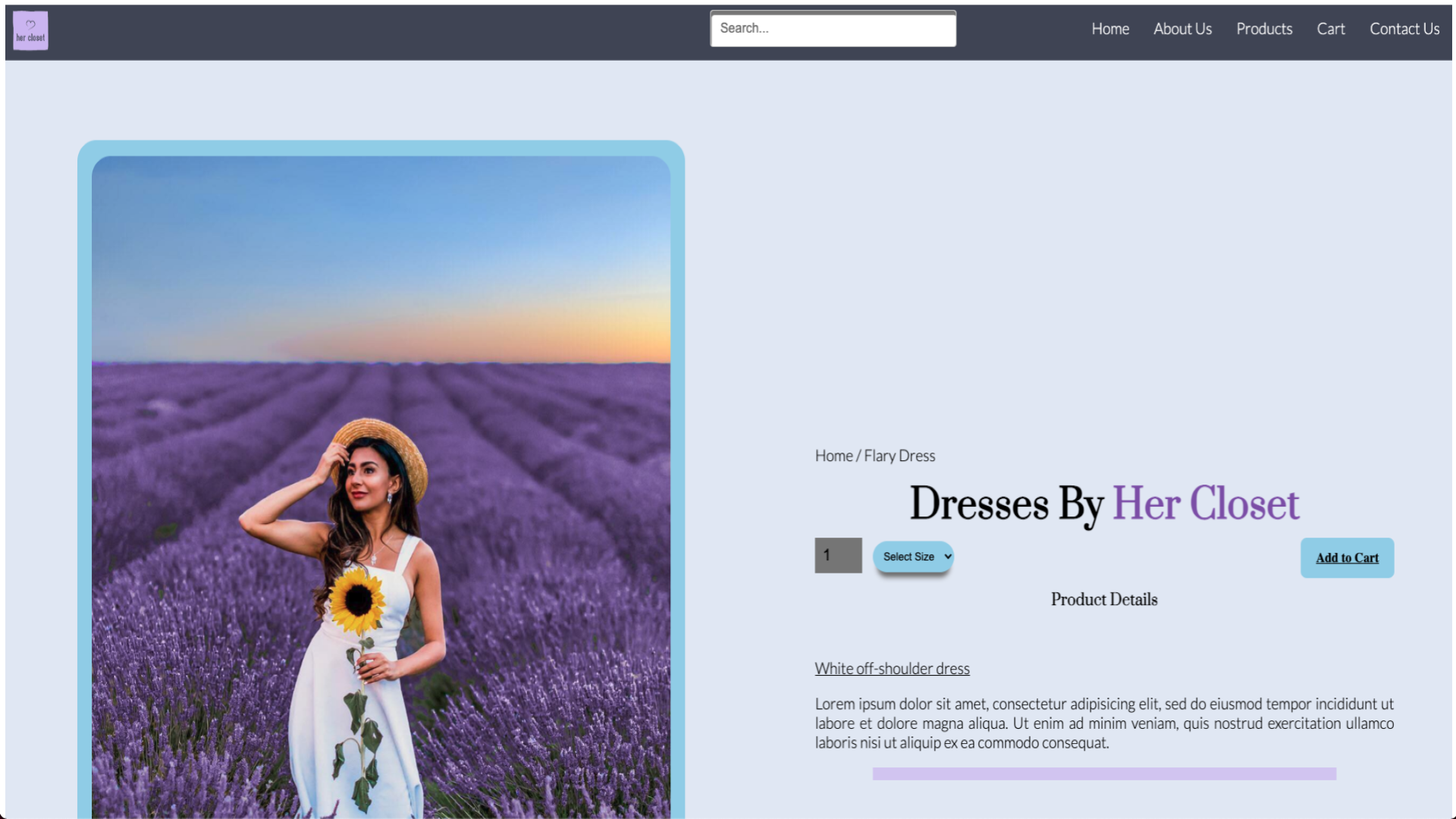Open the Products menu item
Image resolution: width=1456 pixels, height=819 pixels.
pyautogui.click(x=1264, y=29)
